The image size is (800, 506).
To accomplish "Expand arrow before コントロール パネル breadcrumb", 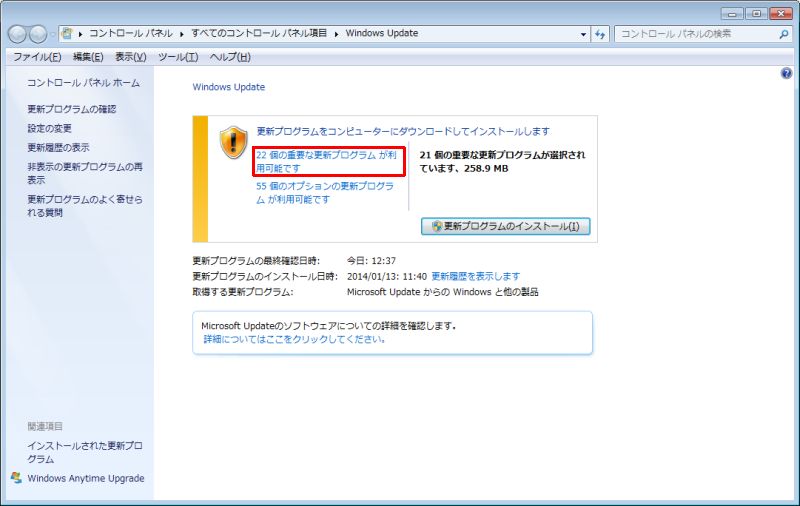I will click(81, 34).
